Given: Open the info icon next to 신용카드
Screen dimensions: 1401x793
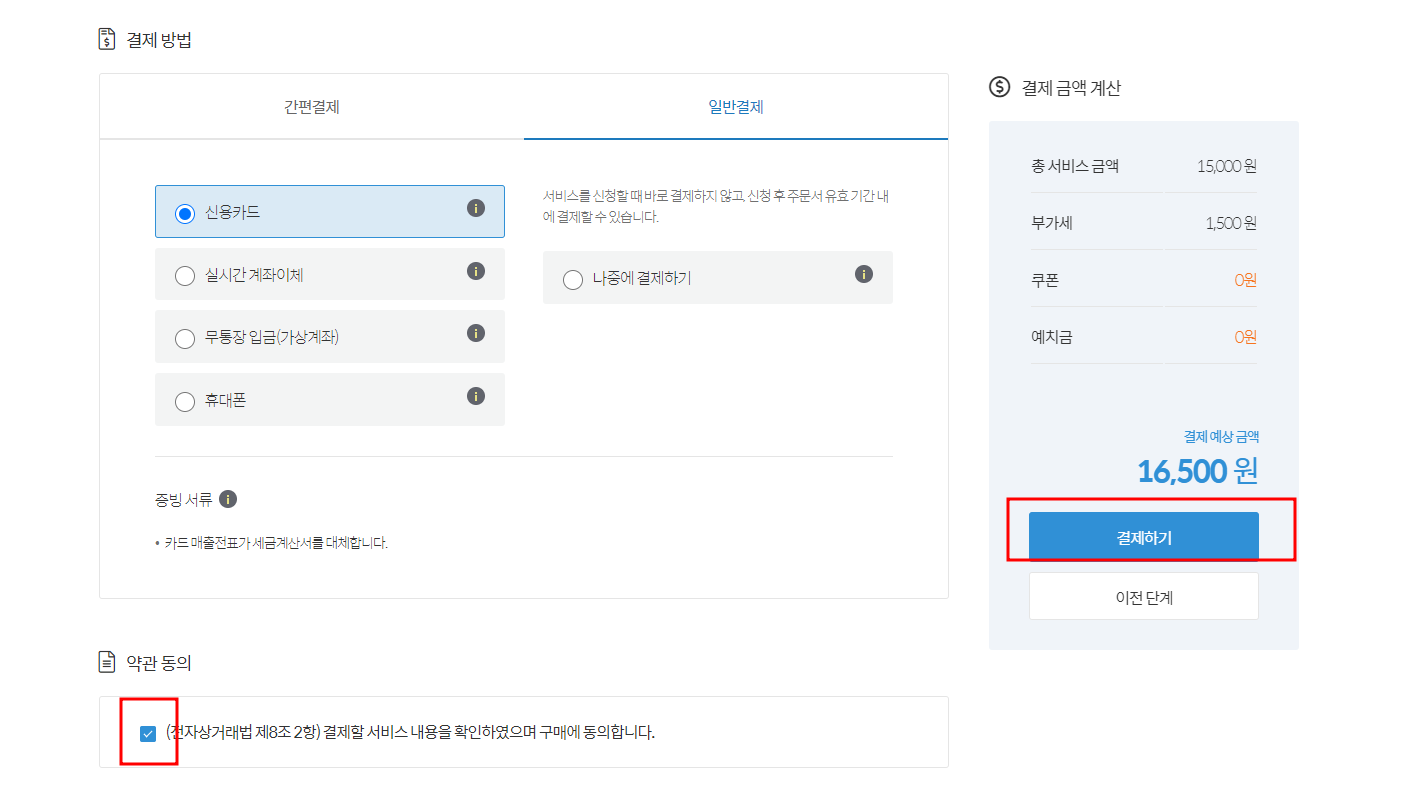Looking at the screenshot, I should point(476,211).
